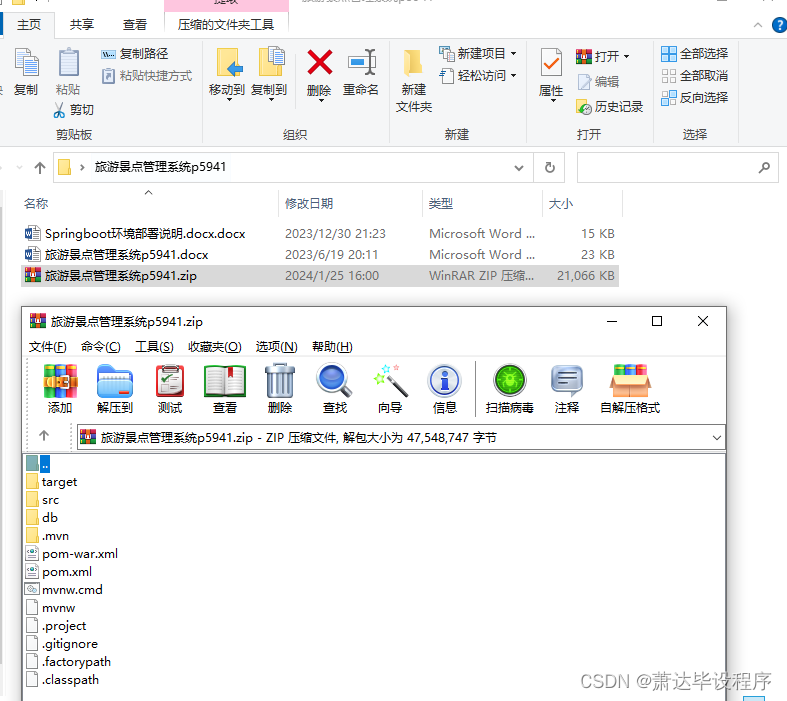Open the WinRAR Help (帮助) menu
This screenshot has height=701, width=787.
pos(332,347)
